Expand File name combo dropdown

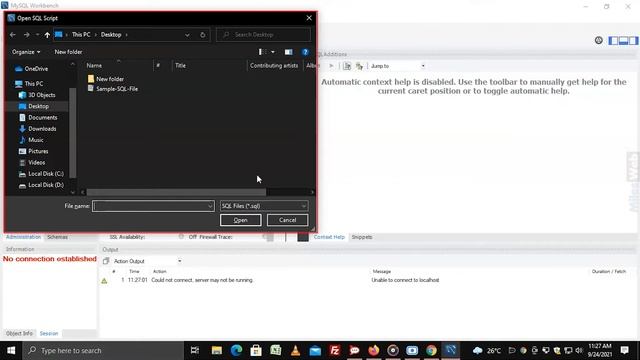210,206
